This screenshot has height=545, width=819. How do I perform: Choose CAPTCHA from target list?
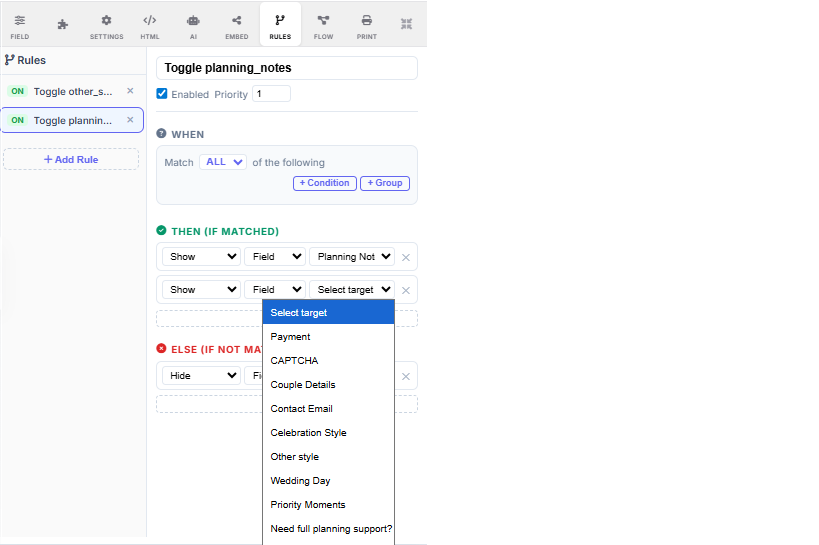329,361
